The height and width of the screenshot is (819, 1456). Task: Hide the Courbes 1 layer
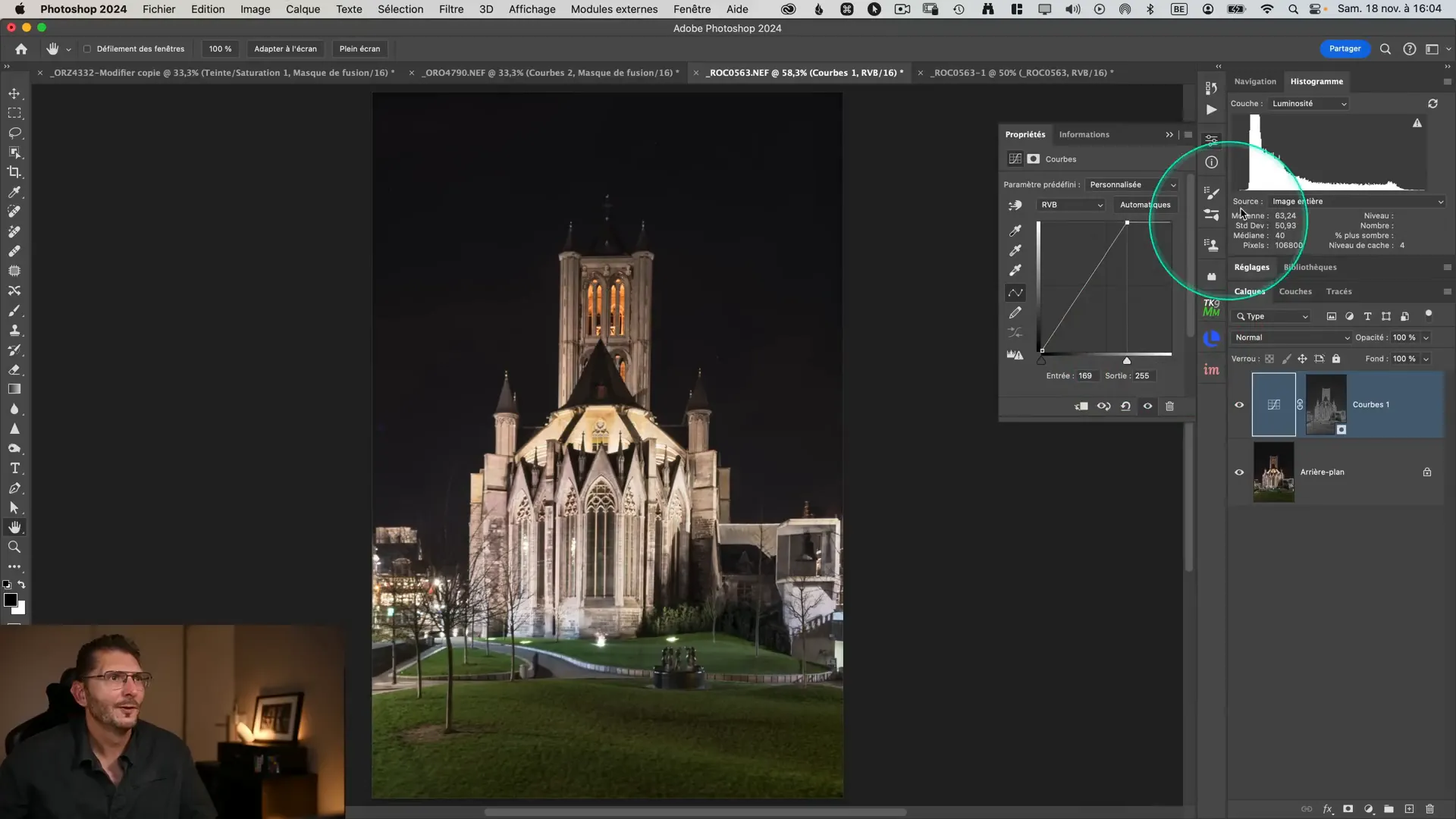[1239, 405]
